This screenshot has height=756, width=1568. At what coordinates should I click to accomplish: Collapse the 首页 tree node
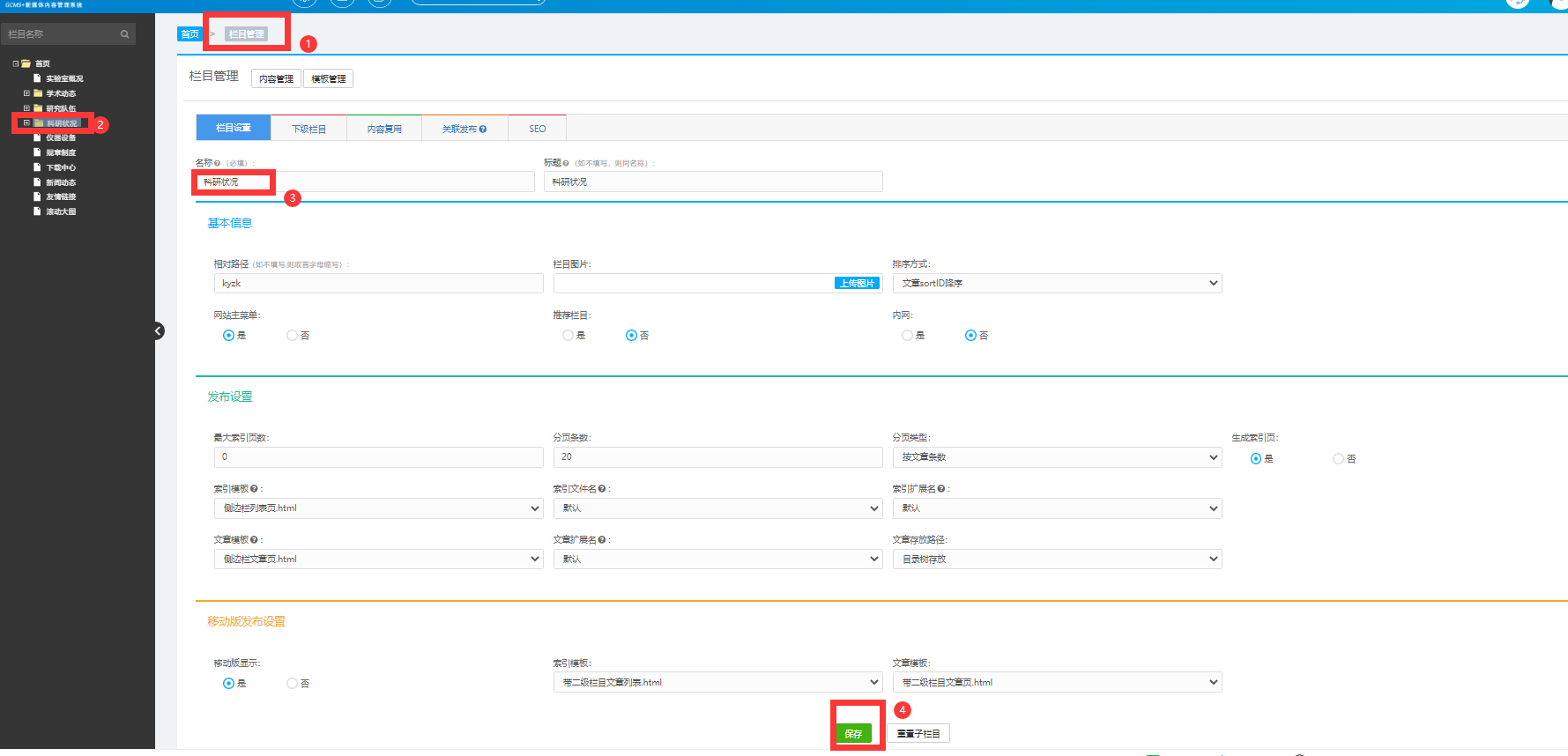tap(16, 63)
